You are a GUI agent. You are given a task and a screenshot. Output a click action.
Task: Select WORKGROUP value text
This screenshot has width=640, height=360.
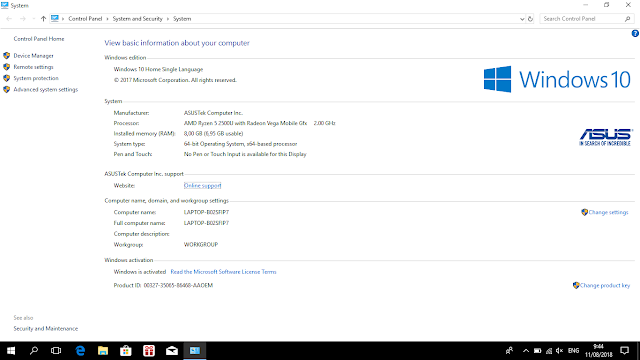coord(201,244)
